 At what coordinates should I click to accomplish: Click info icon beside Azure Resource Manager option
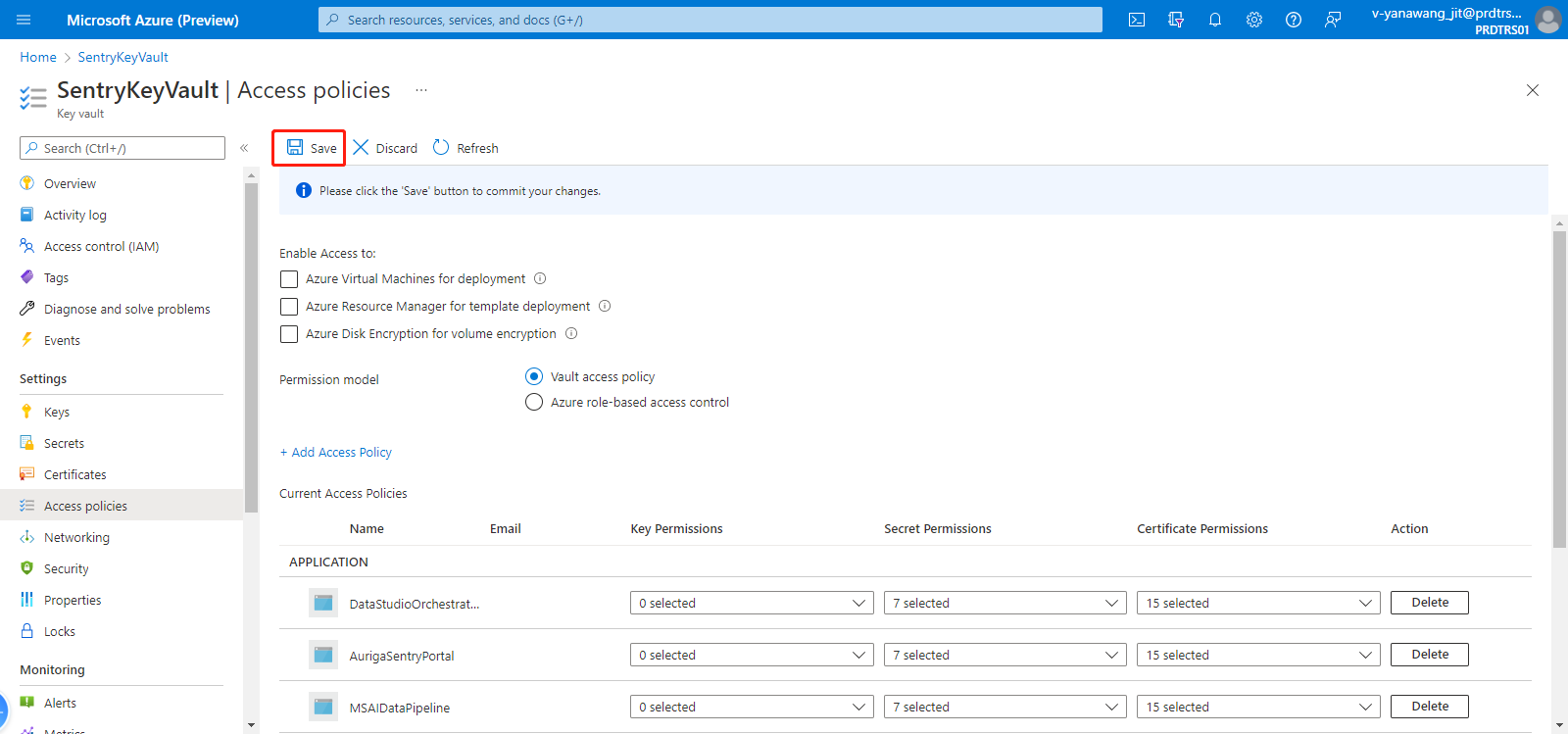point(605,306)
